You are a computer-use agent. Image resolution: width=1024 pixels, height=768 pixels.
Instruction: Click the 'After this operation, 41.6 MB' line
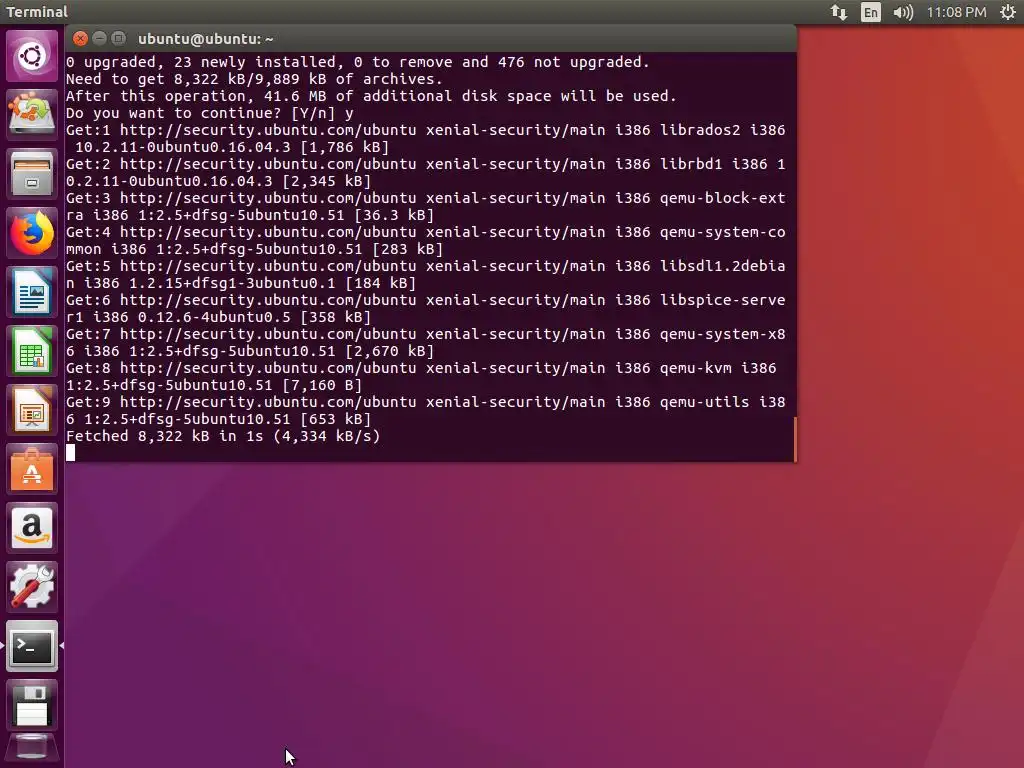pos(371,96)
